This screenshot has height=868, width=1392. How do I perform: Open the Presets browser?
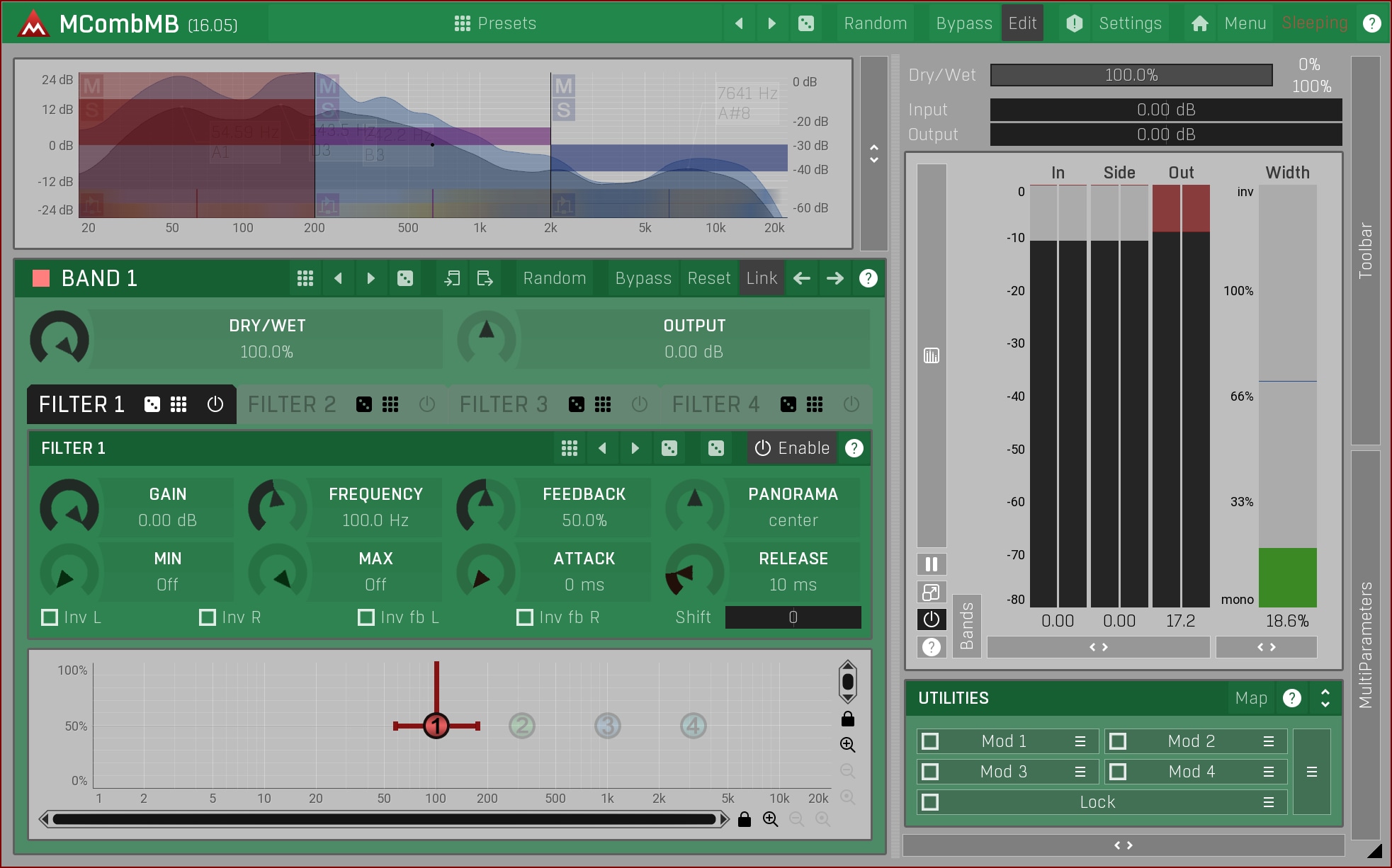pyautogui.click(x=495, y=23)
